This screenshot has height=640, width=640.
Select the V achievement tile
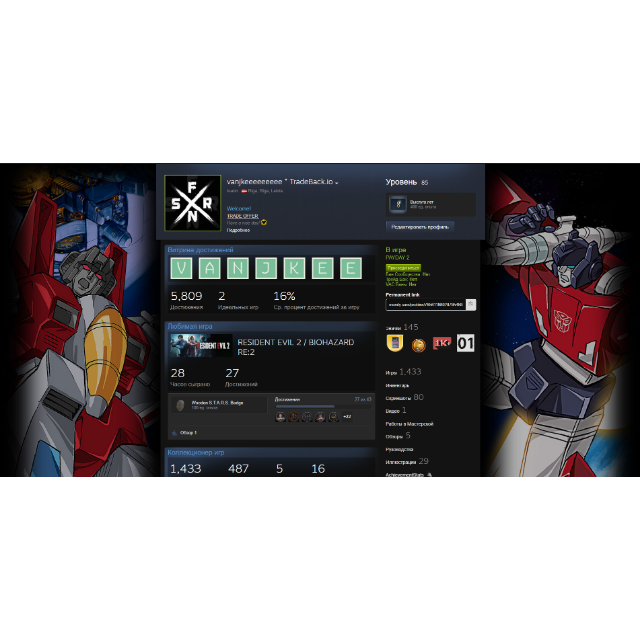click(x=181, y=268)
